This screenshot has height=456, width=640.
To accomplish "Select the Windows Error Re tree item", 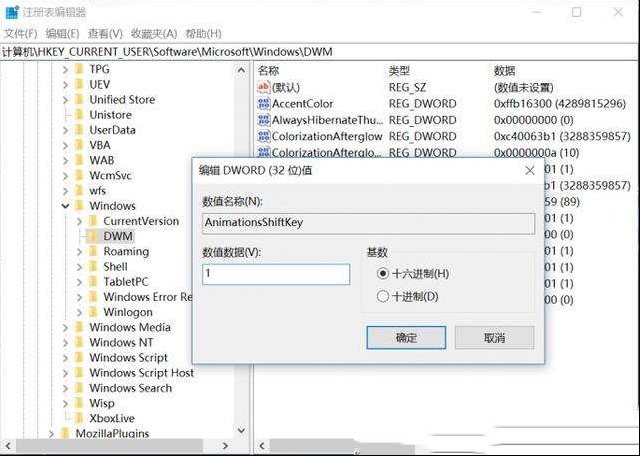I will point(147,297).
